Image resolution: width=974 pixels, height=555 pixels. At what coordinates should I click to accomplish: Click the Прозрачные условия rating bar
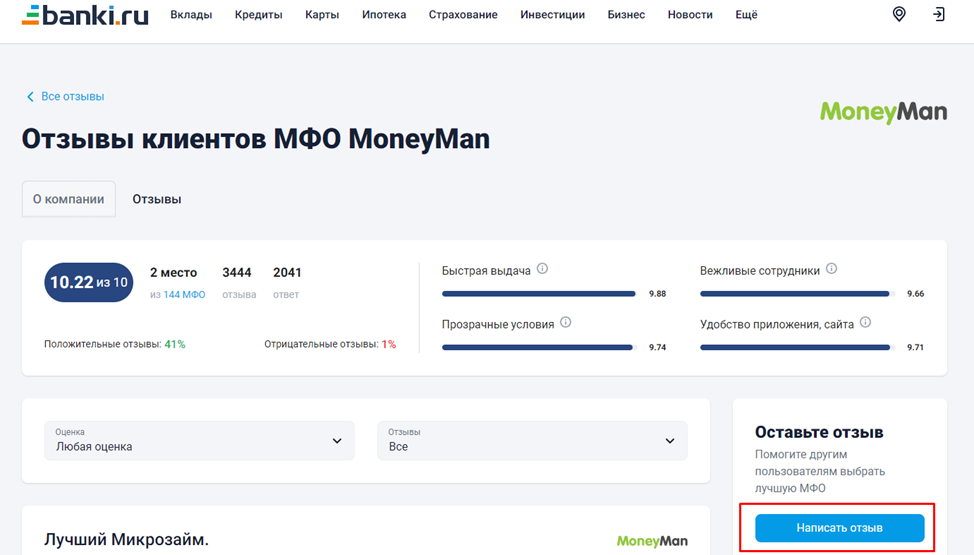pos(539,347)
